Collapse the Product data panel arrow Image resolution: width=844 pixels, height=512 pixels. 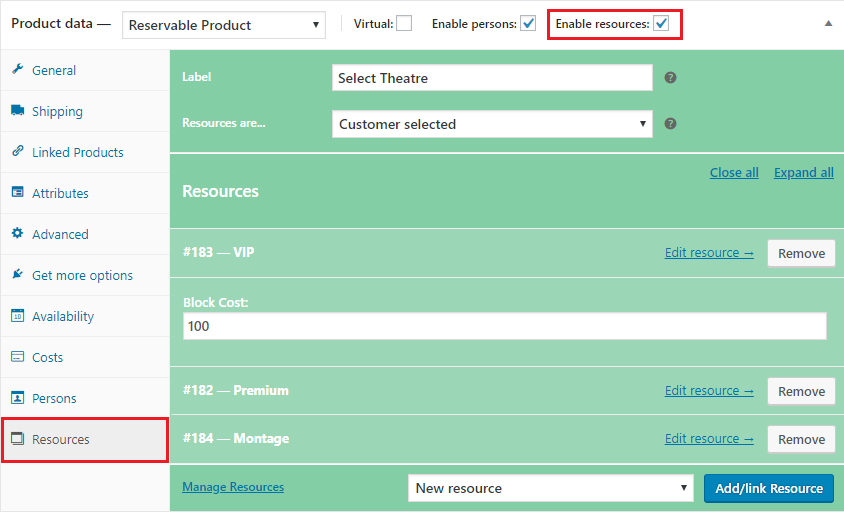point(828,23)
